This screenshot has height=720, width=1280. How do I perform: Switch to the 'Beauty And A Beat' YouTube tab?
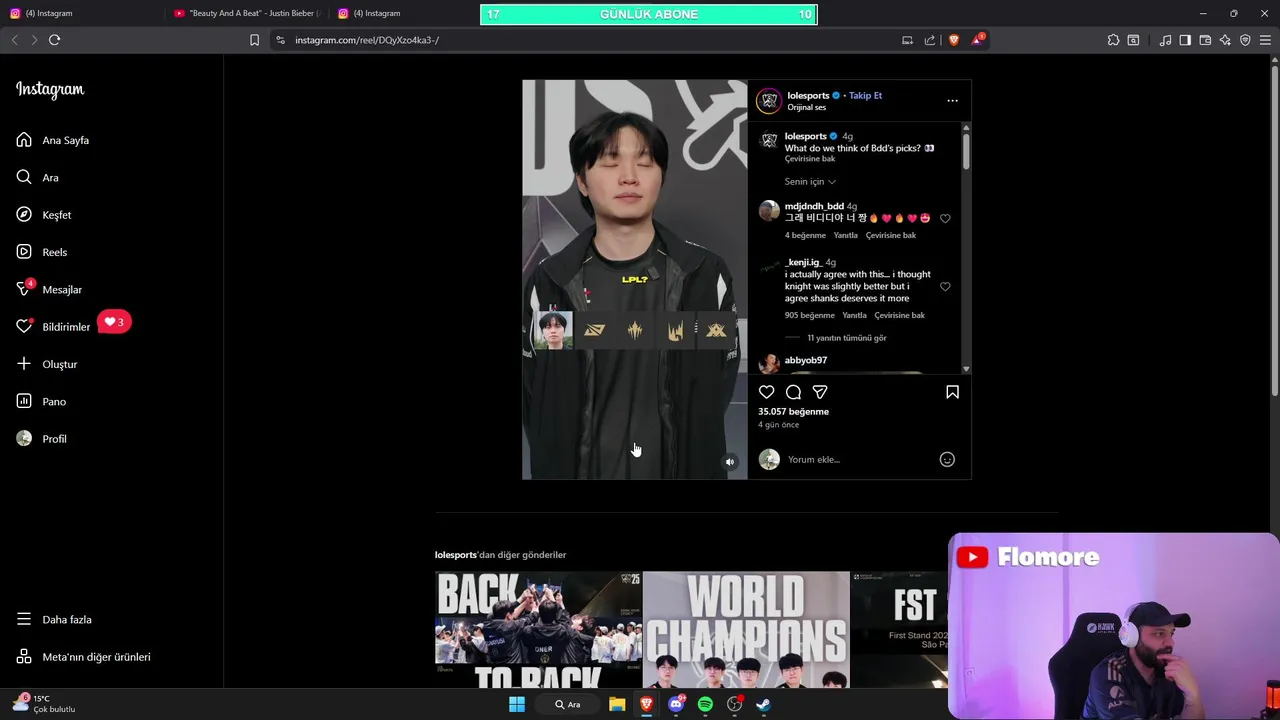click(245, 13)
